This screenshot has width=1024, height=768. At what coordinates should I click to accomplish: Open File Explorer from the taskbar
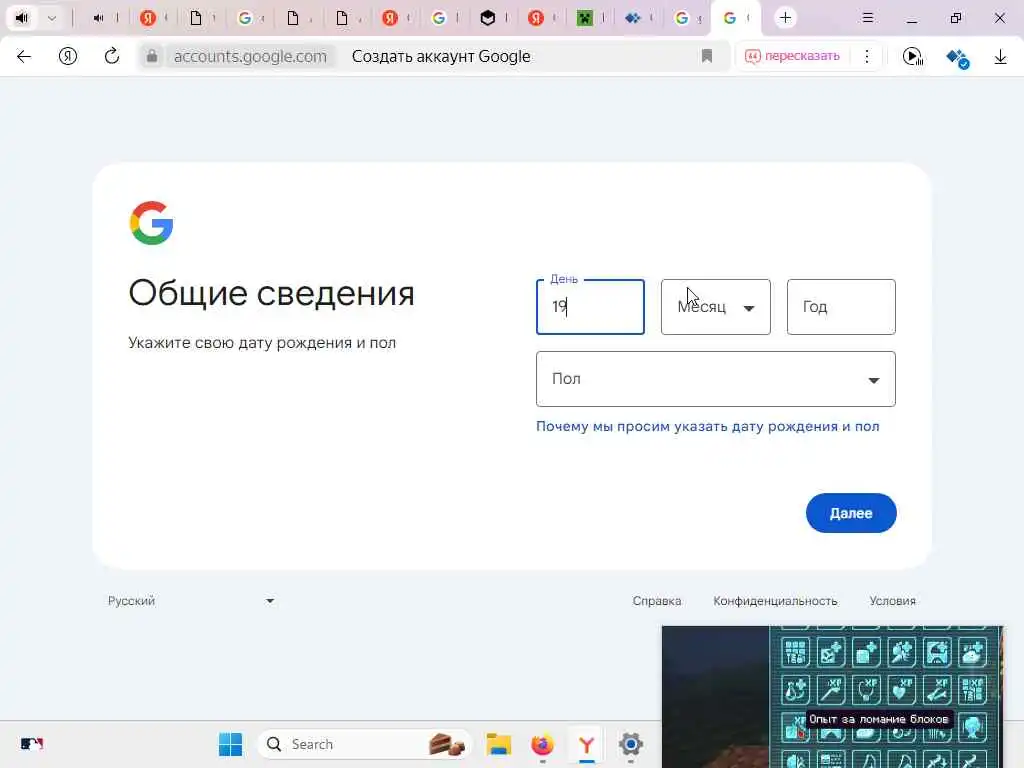[x=498, y=744]
